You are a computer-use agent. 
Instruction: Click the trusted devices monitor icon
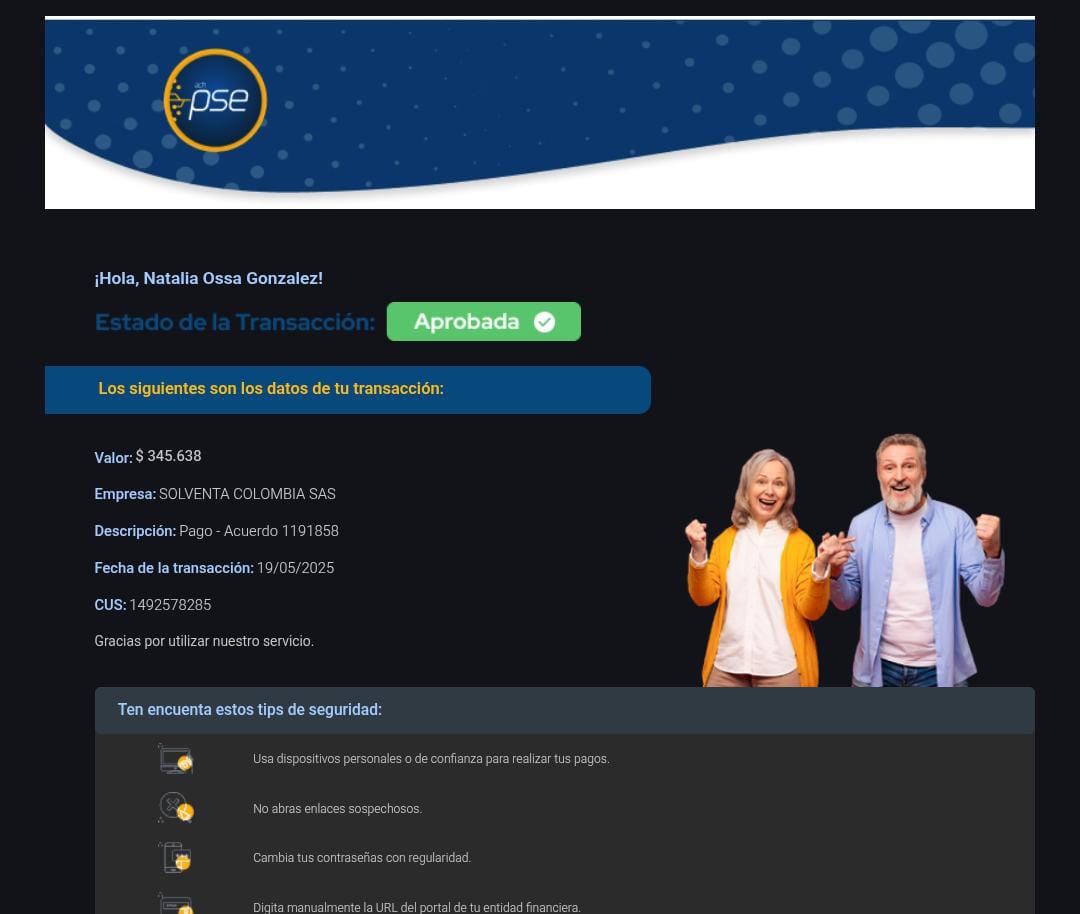point(176,759)
